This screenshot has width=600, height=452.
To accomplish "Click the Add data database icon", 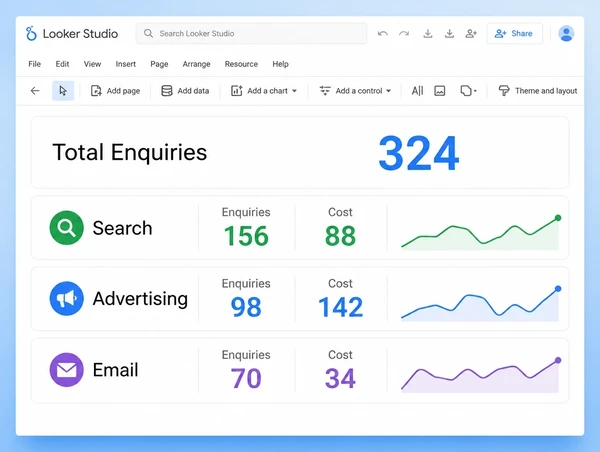I will 167,91.
